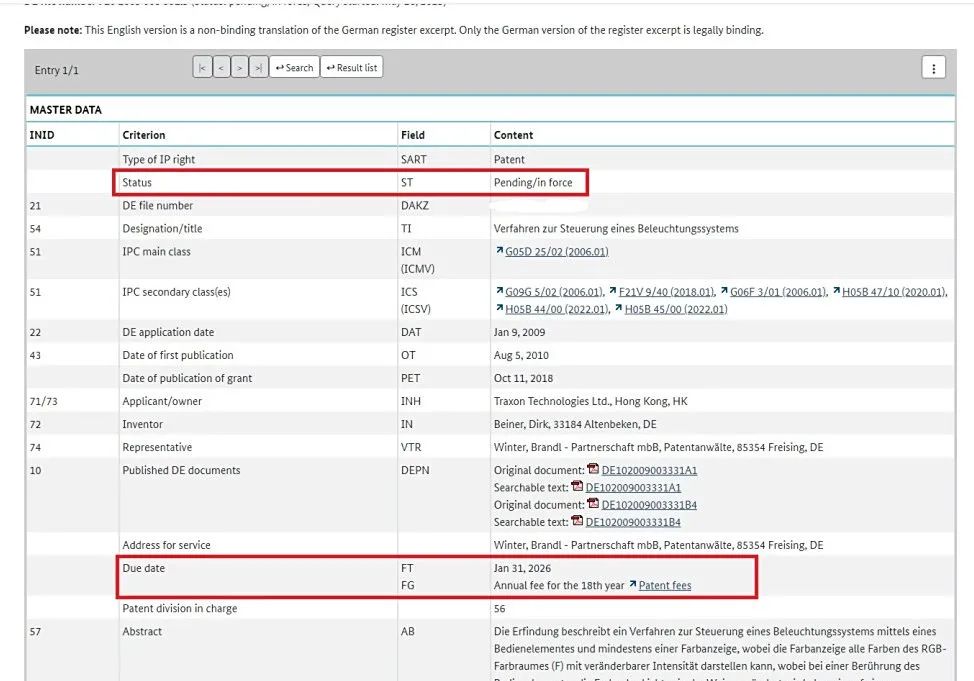This screenshot has height=681, width=974.
Task: Jump to the last entry
Action: [258, 68]
